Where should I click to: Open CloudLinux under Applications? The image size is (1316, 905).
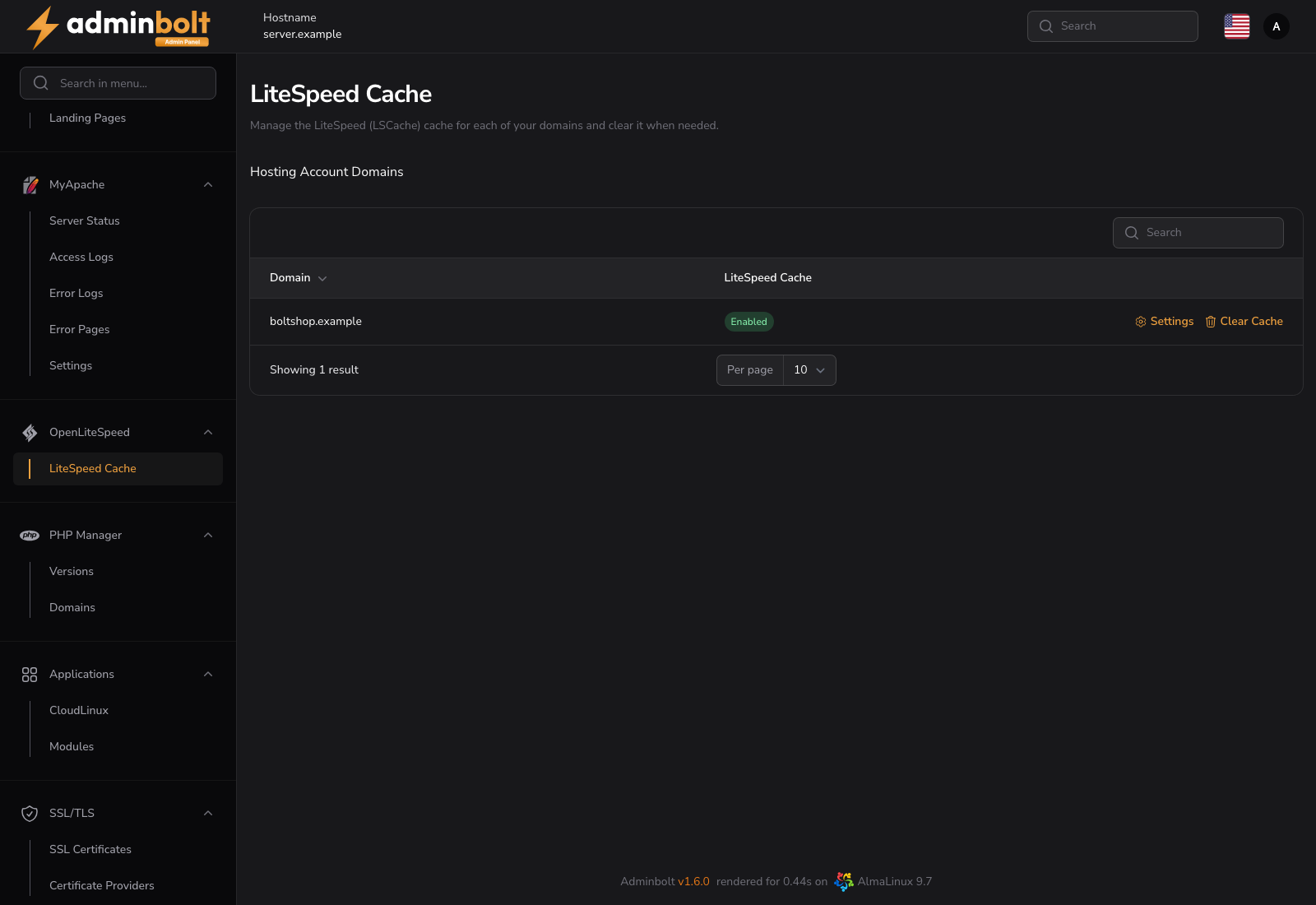point(79,711)
